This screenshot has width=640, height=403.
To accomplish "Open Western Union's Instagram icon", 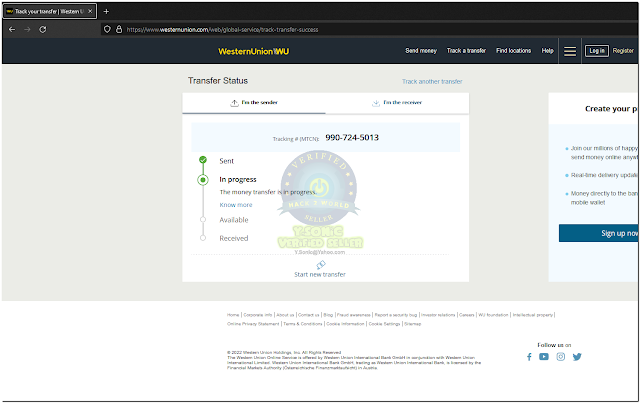I will 561,357.
